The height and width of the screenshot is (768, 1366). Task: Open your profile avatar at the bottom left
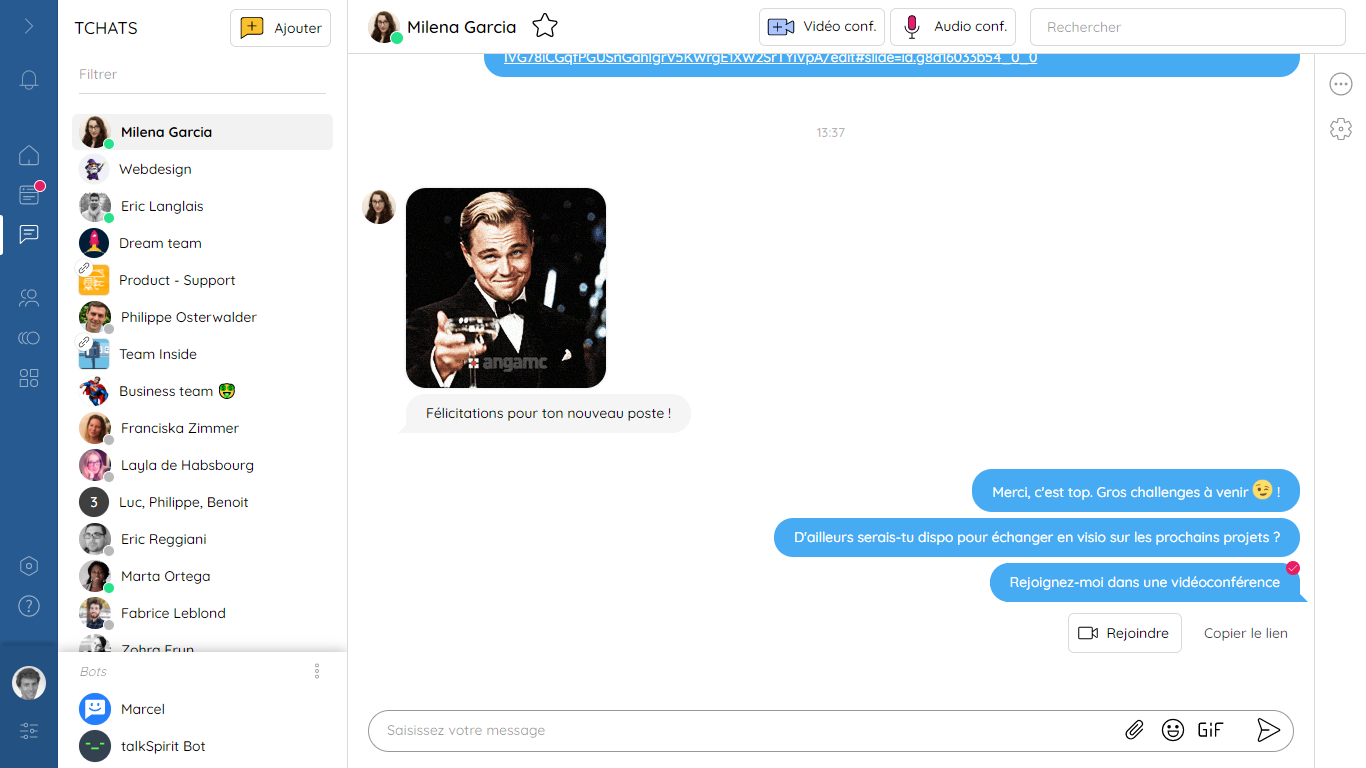click(x=29, y=683)
